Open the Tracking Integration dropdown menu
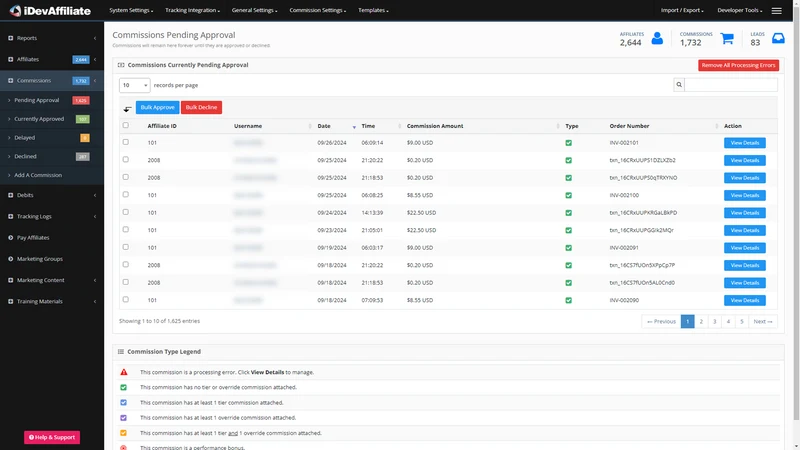 192,10
